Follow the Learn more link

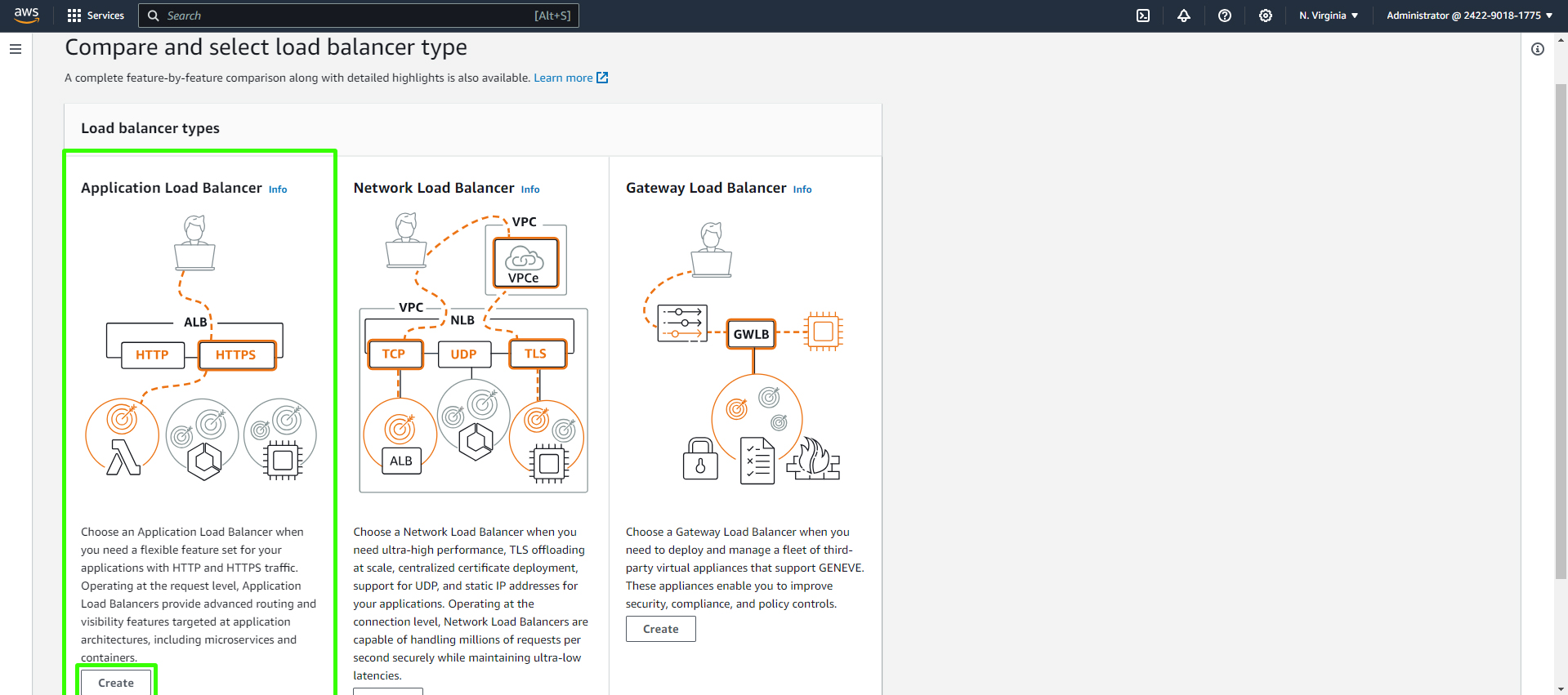[x=563, y=78]
